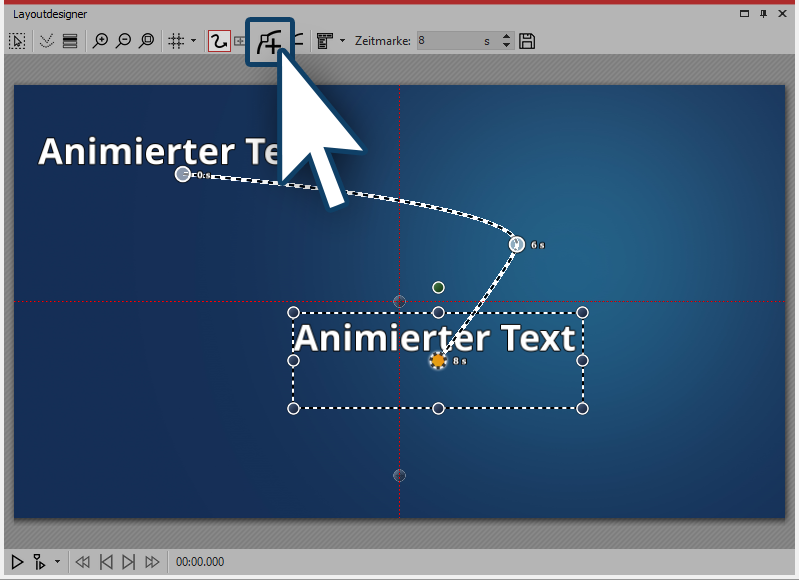Select the 6 s motion path keyframe
Screen dimensions: 799x580
click(x=517, y=244)
